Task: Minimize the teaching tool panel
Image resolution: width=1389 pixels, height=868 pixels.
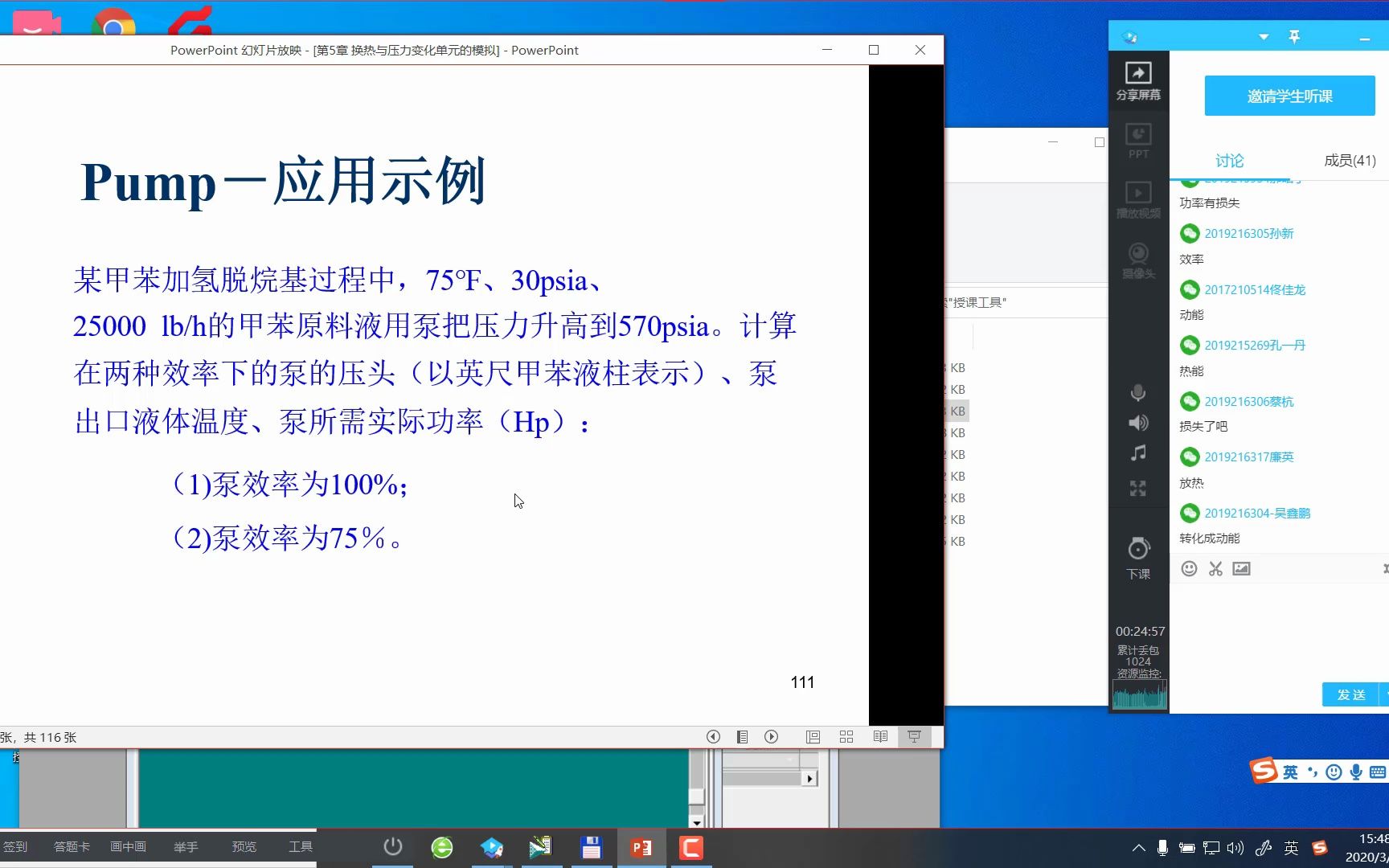Action: [1364, 39]
